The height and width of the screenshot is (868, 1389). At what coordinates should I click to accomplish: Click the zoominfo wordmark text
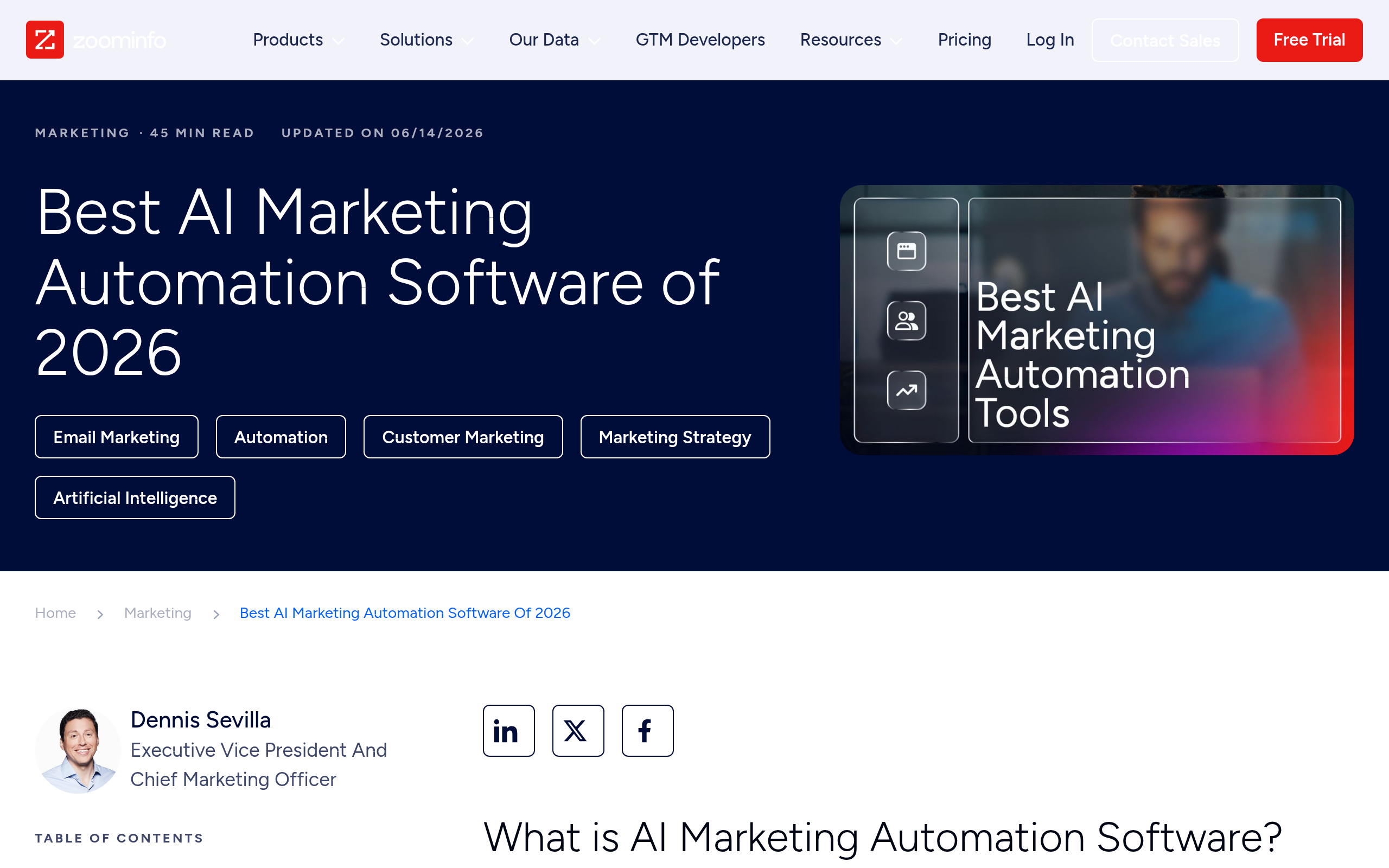(x=119, y=40)
